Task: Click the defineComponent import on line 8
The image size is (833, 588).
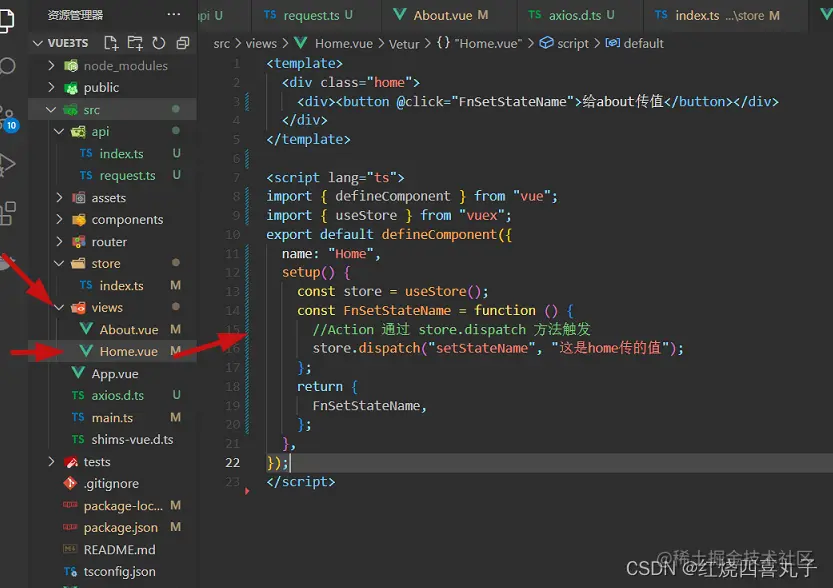Action: [393, 197]
